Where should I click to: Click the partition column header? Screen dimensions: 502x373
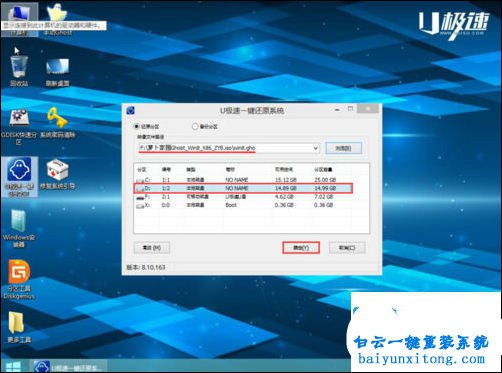pos(142,170)
